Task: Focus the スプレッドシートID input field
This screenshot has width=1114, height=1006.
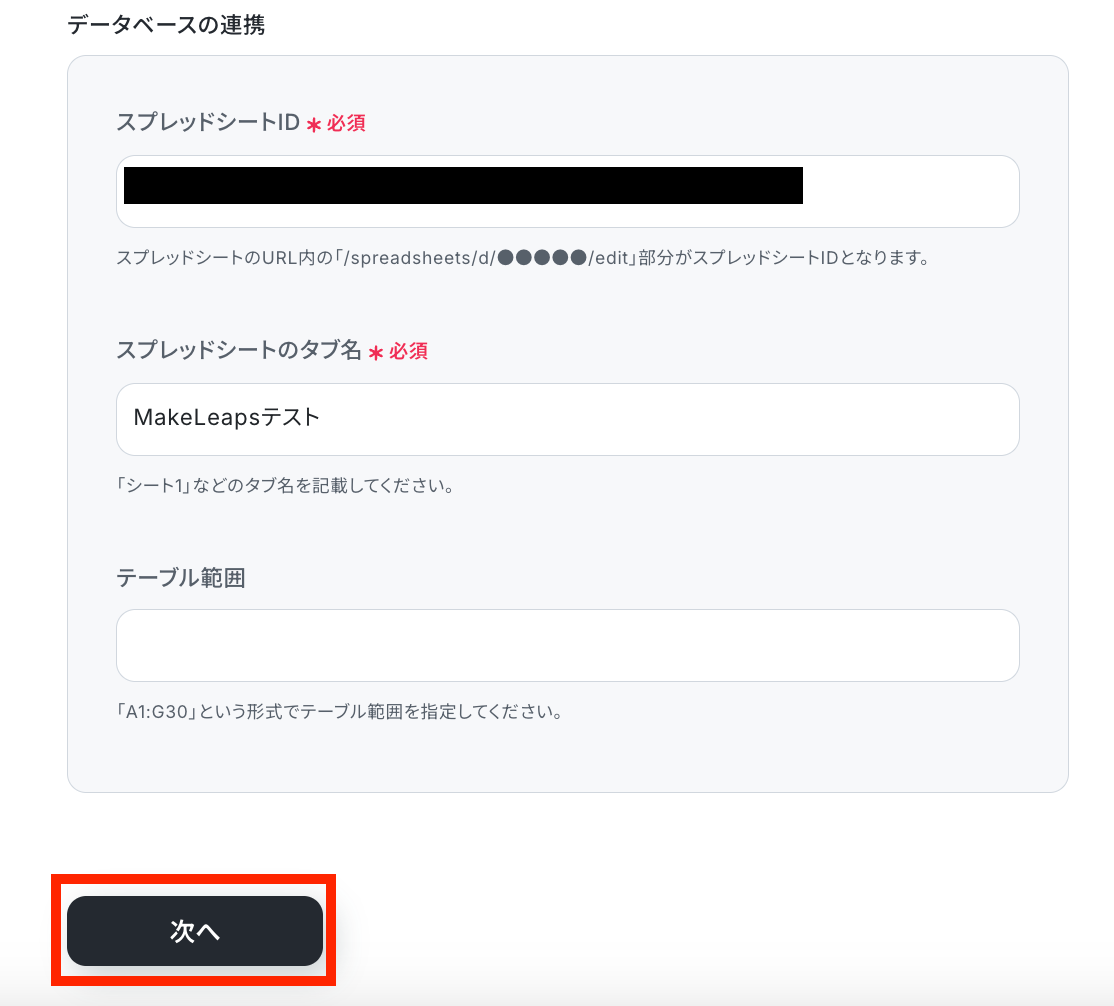Action: pyautogui.click(x=568, y=192)
